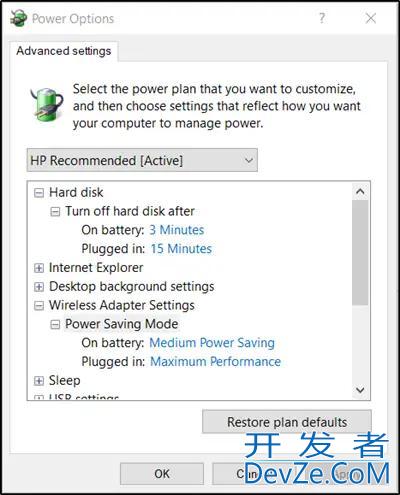Collapse Wireless Adapter Settings node
The image size is (400, 495).
39,306
